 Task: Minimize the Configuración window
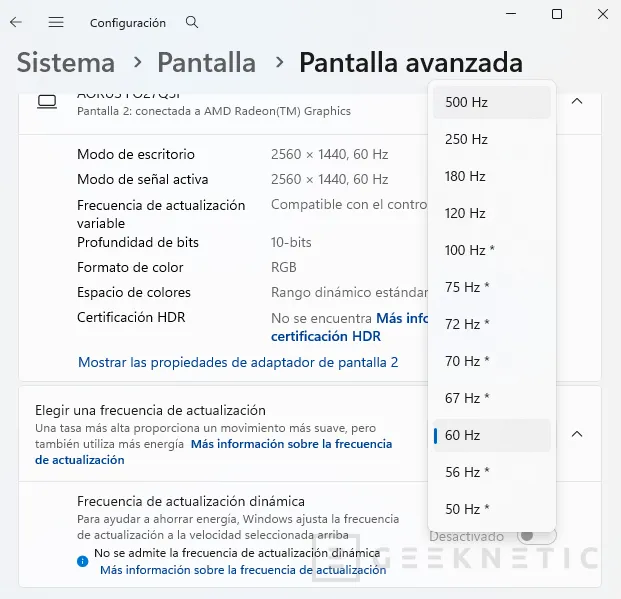point(512,14)
